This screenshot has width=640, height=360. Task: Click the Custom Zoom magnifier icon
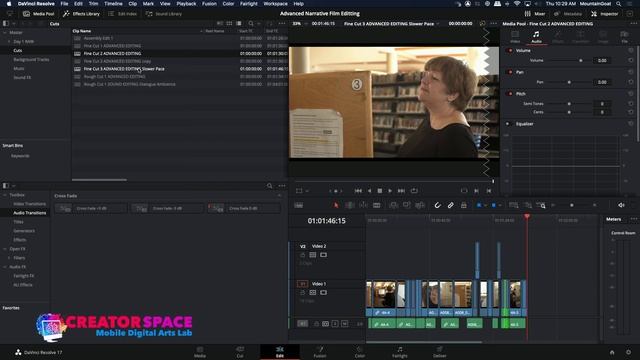click(541, 205)
